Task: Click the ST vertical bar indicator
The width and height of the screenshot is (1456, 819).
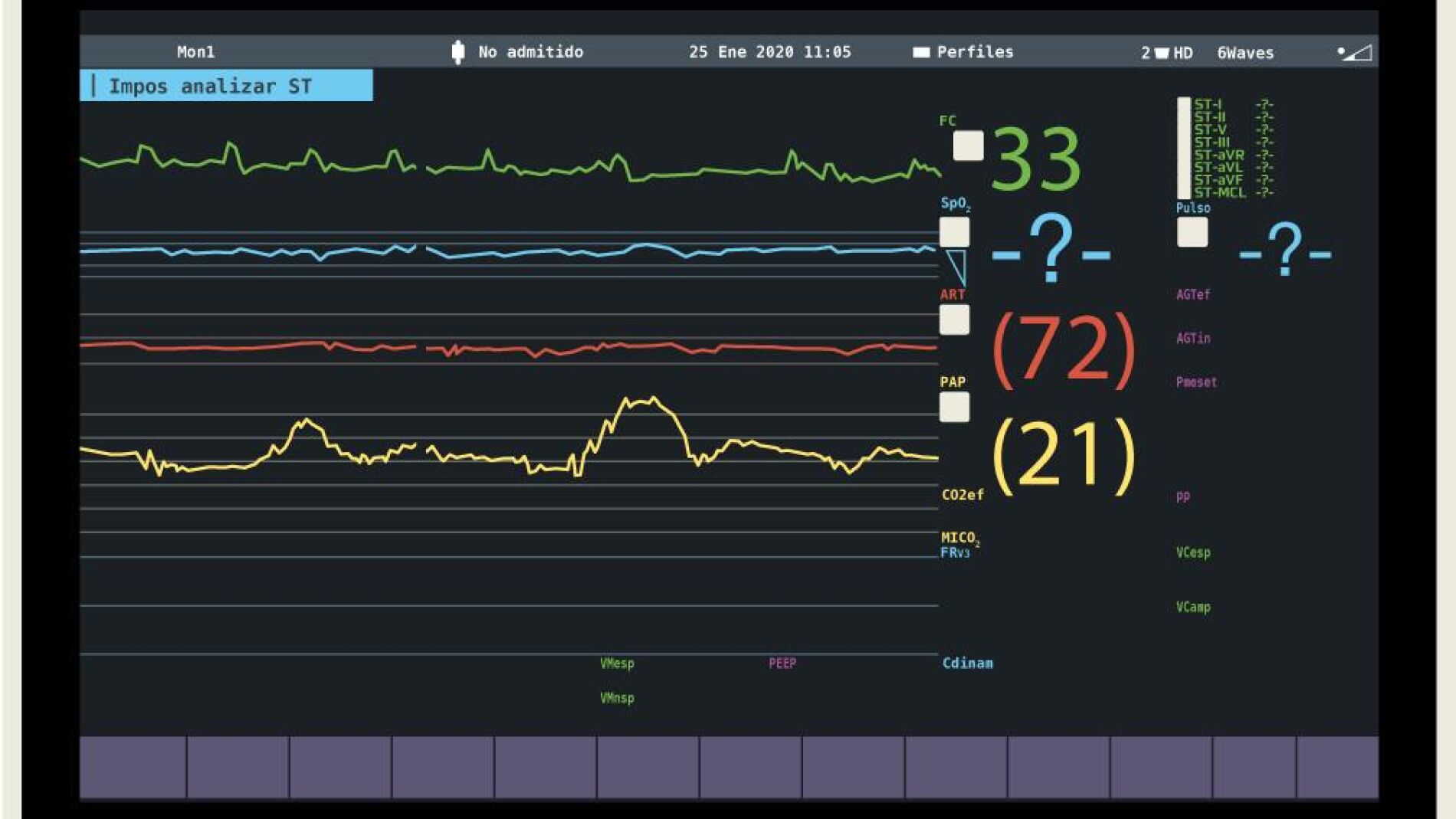Action: point(1183,148)
